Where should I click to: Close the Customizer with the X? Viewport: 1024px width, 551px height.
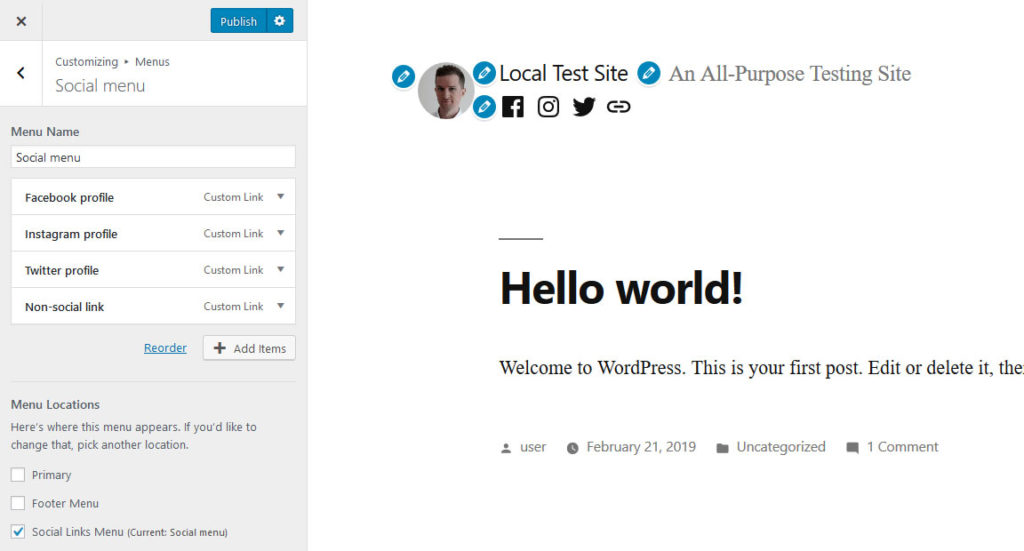(x=21, y=21)
